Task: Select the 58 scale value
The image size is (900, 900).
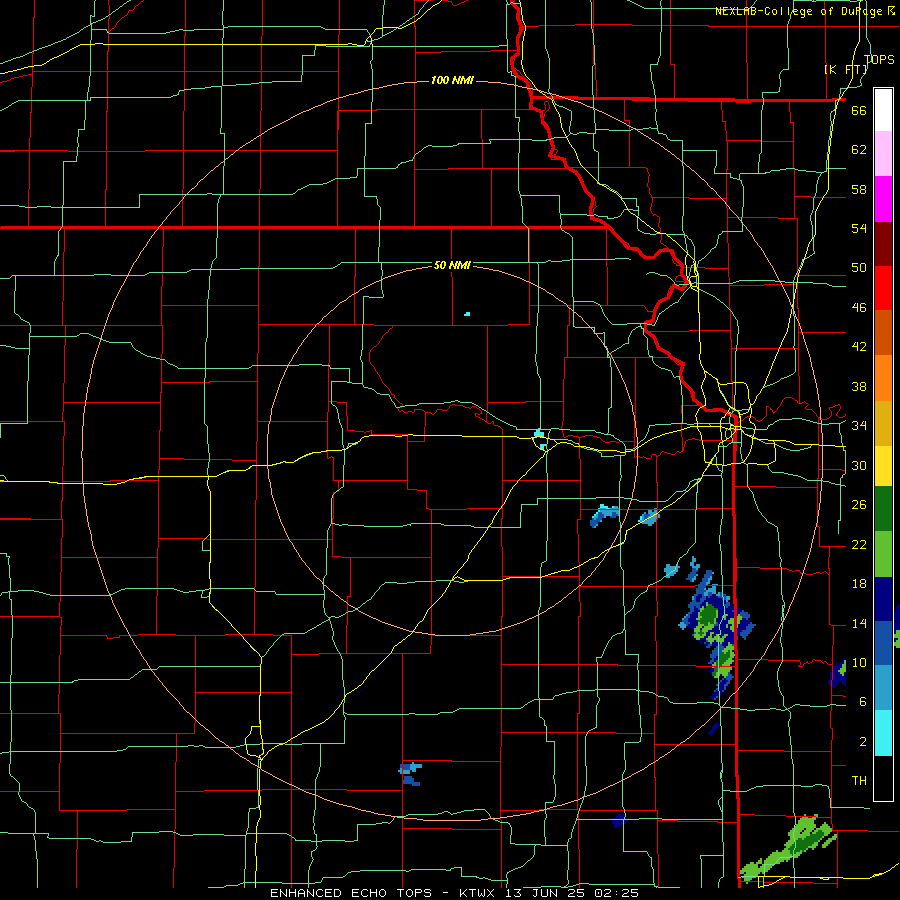Action: click(x=859, y=189)
